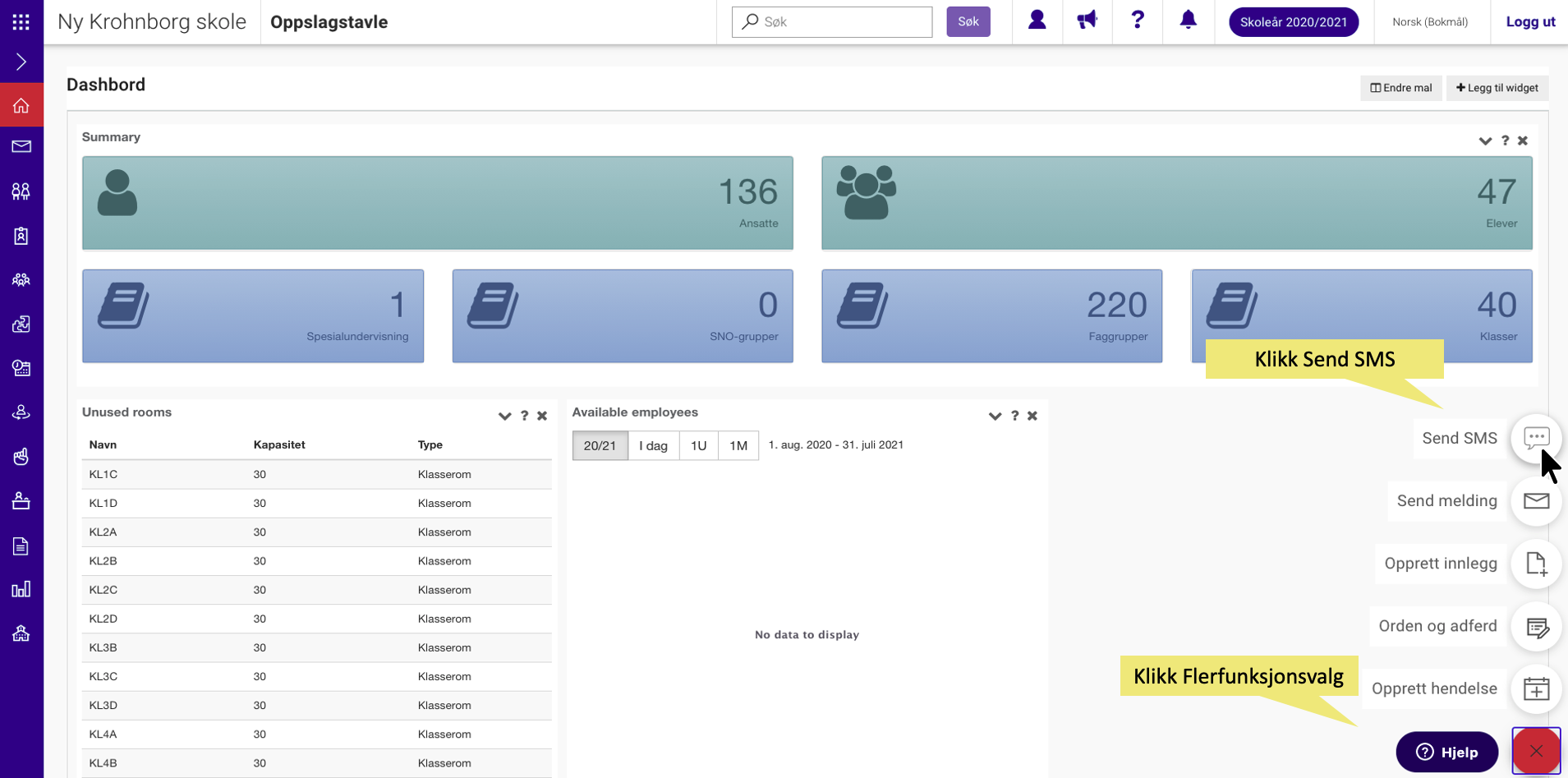
Task: Select the KL2A room row
Action: click(x=317, y=532)
